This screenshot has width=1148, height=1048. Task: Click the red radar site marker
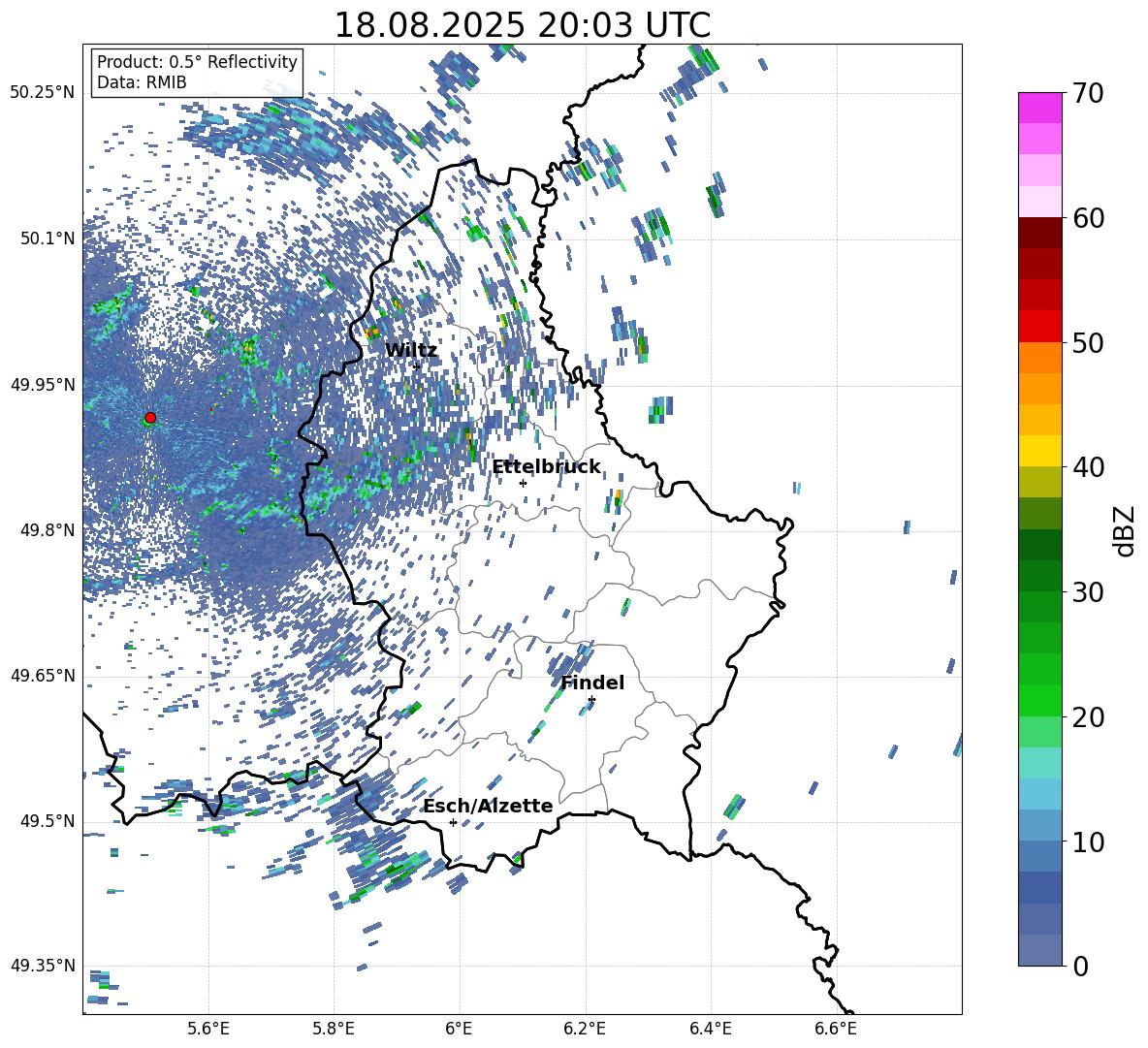pos(150,418)
